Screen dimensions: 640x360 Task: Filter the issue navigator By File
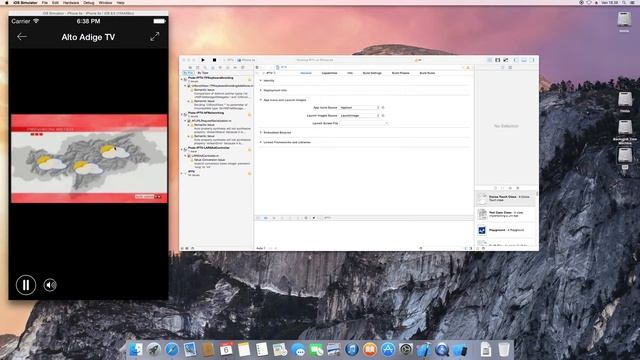pos(189,73)
